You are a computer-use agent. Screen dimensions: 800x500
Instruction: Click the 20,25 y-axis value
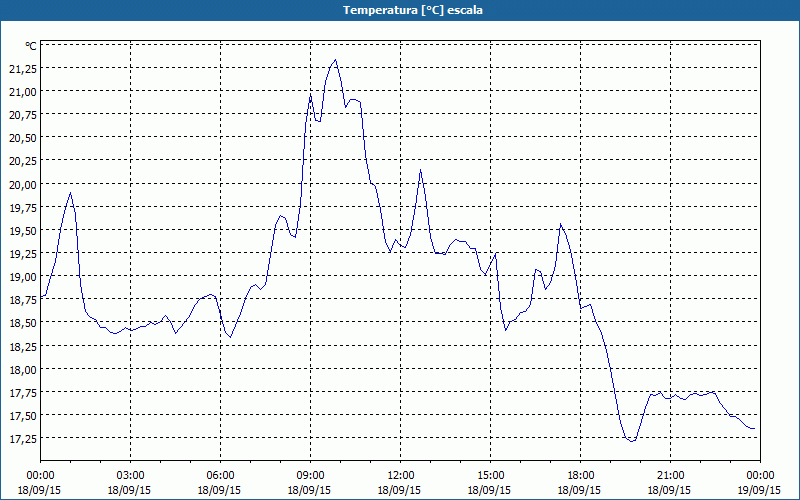click(23, 162)
